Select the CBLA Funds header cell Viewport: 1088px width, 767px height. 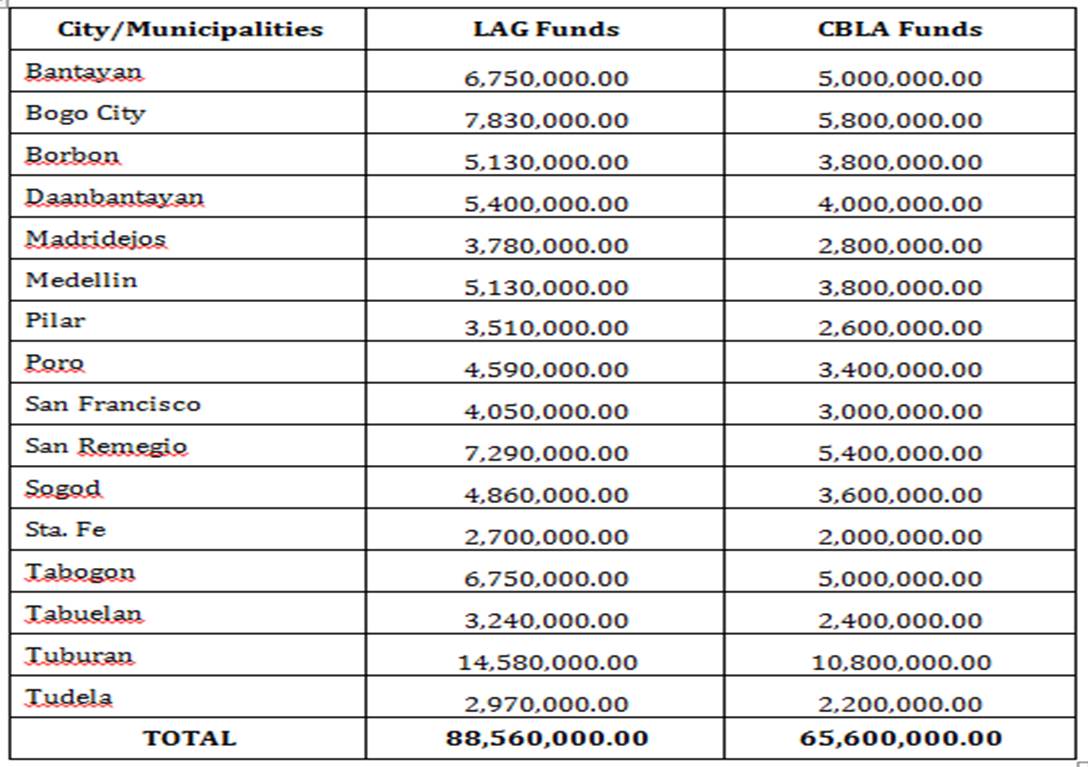point(900,29)
